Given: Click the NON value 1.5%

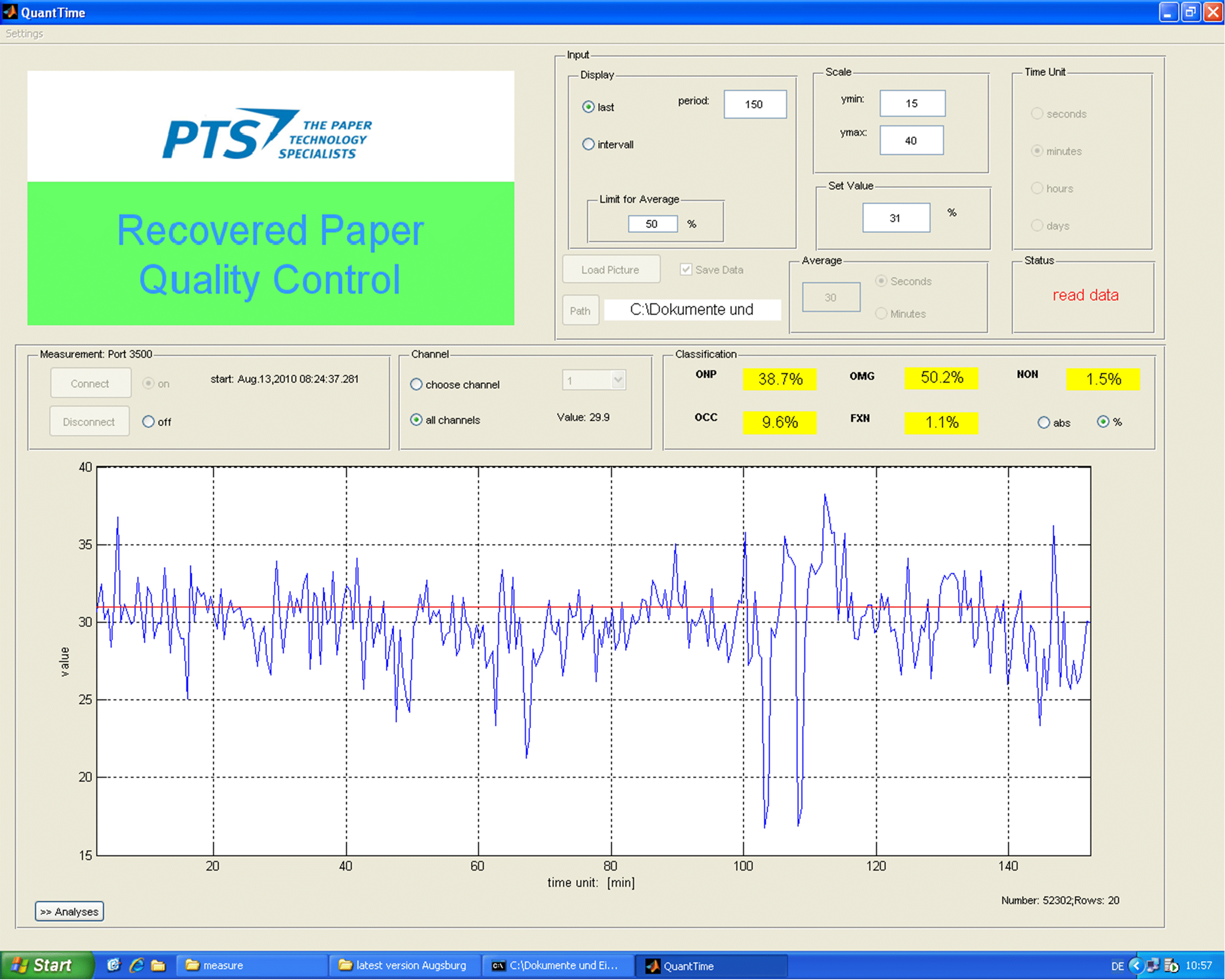Looking at the screenshot, I should tap(1103, 379).
